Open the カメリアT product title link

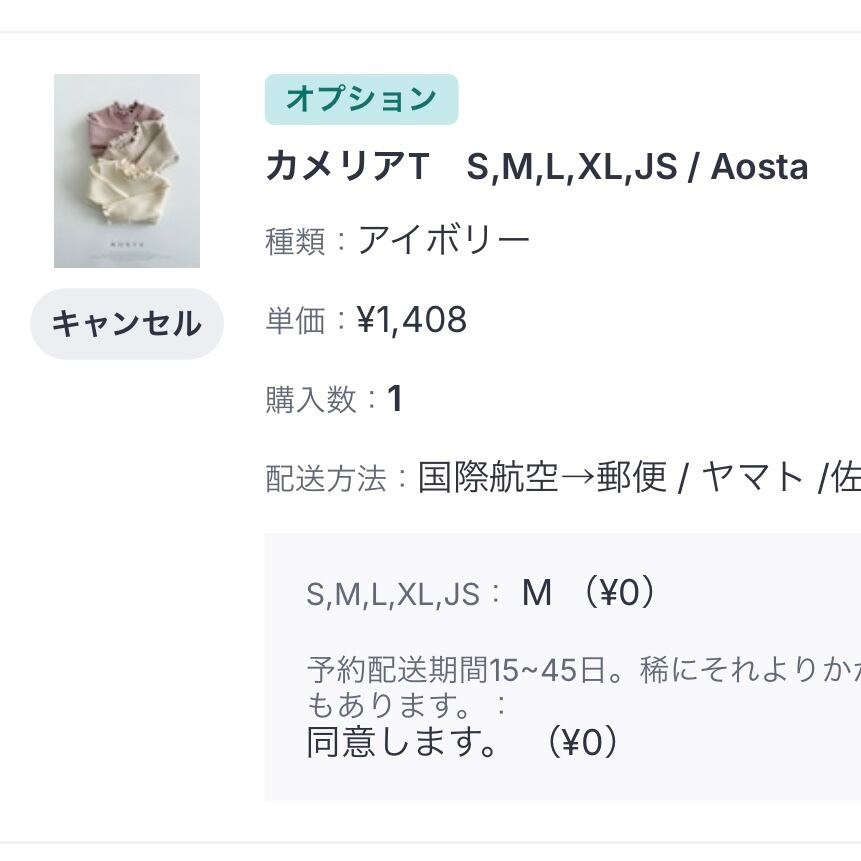536,166
